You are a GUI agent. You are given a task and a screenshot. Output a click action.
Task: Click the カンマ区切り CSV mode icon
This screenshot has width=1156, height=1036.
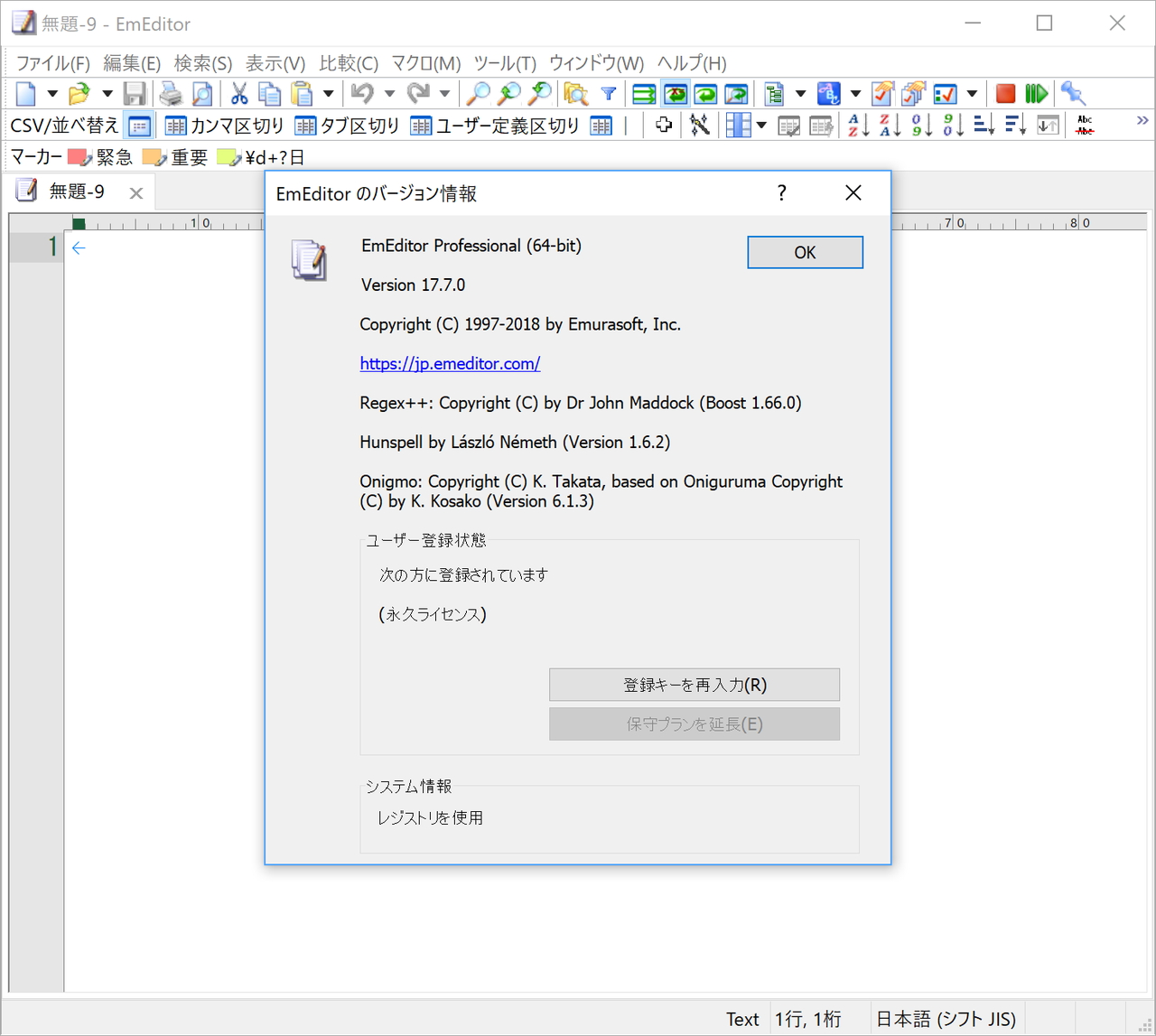tap(175, 125)
